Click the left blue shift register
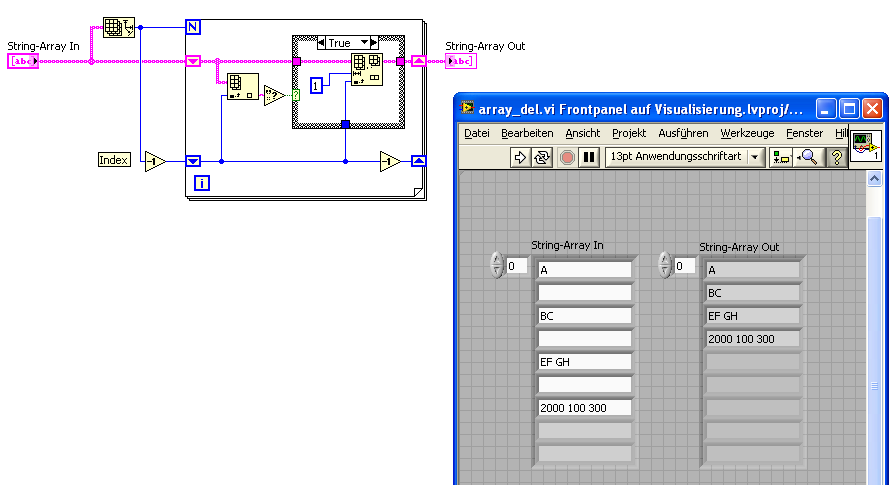This screenshot has height=485, width=895. [x=193, y=161]
